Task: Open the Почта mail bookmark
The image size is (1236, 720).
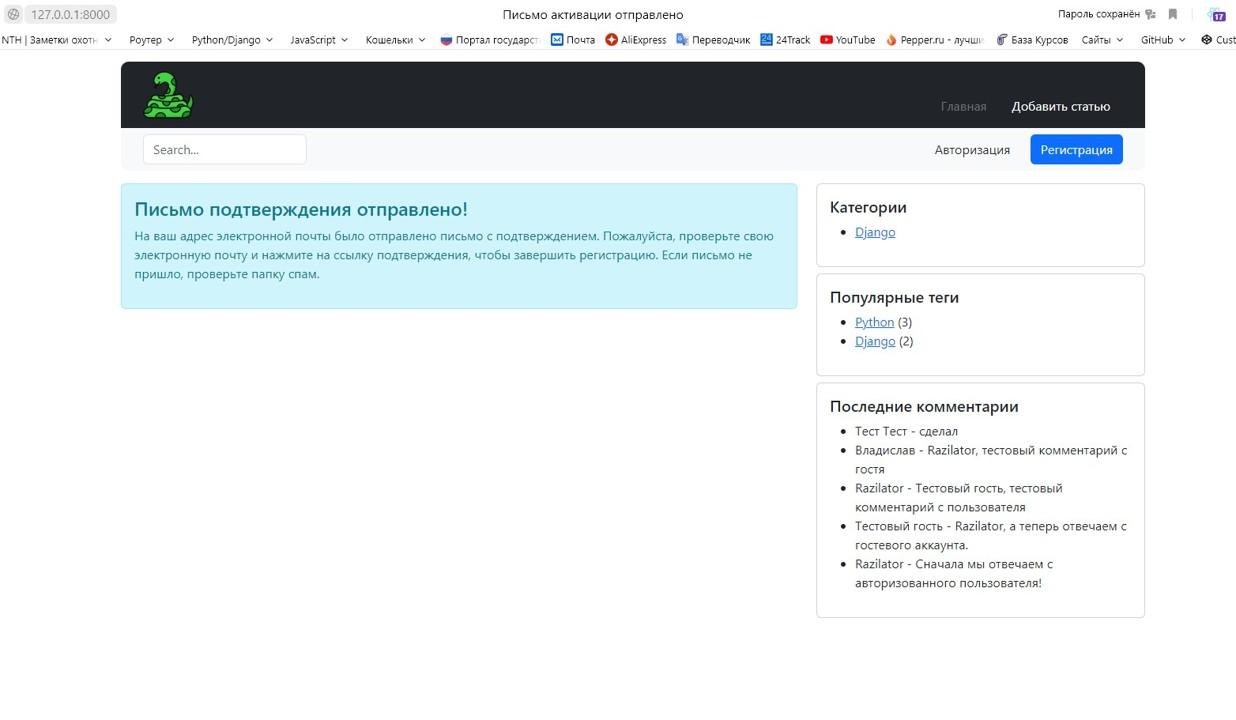Action: coord(573,40)
